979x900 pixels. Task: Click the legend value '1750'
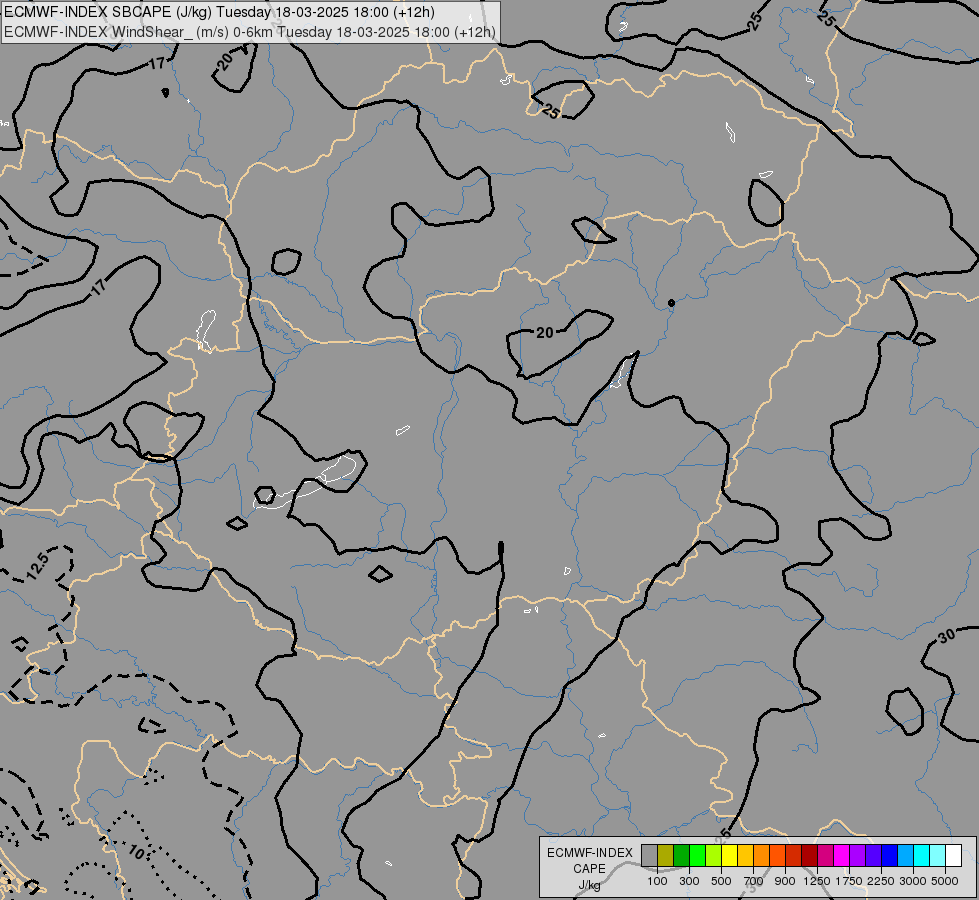(849, 881)
